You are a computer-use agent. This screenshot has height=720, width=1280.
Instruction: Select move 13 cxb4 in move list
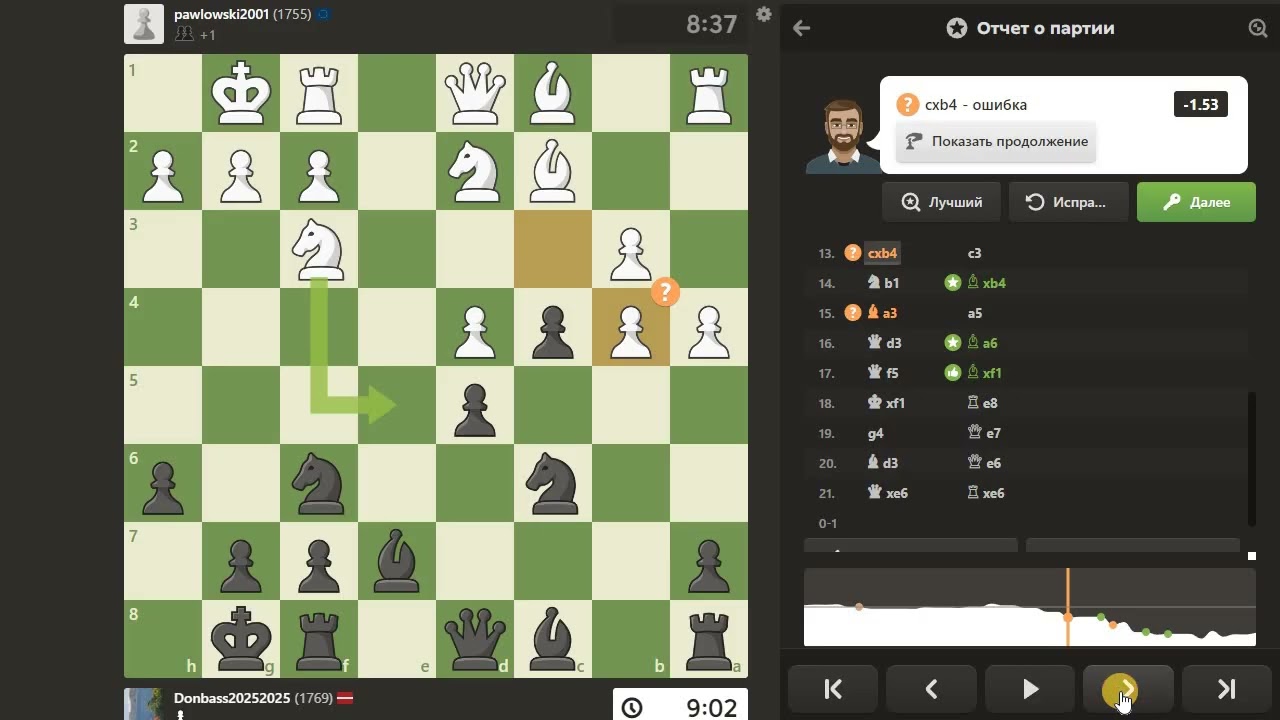[x=882, y=253]
